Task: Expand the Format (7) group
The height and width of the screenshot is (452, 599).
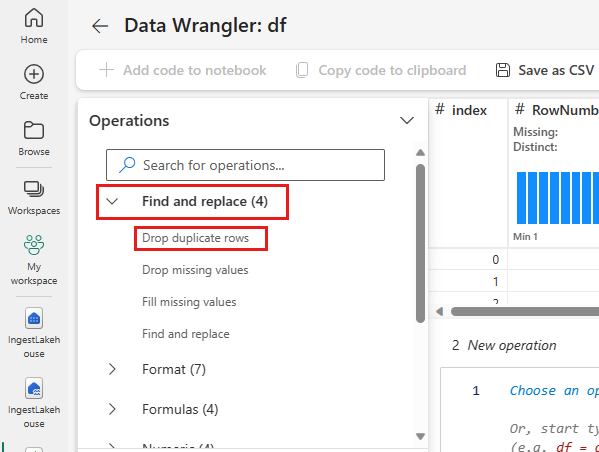Action: [x=112, y=369]
